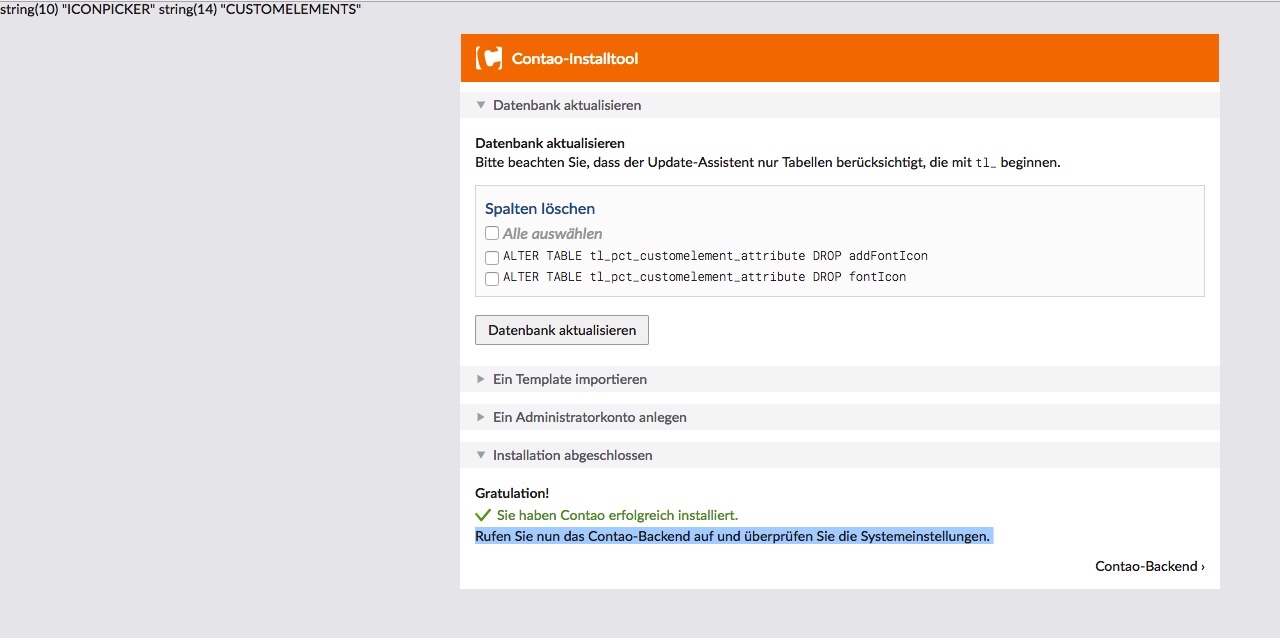
Task: Click the bold 'Datenbank aktualisieren' heading text
Action: tap(550, 143)
